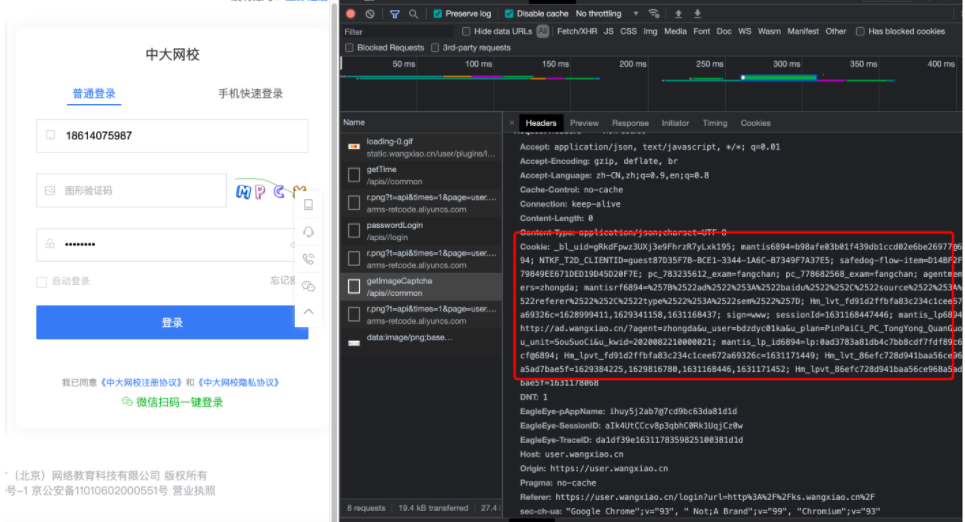The height and width of the screenshot is (522, 965).
Task: Enable Has blocked cookies filter
Action: click(860, 31)
